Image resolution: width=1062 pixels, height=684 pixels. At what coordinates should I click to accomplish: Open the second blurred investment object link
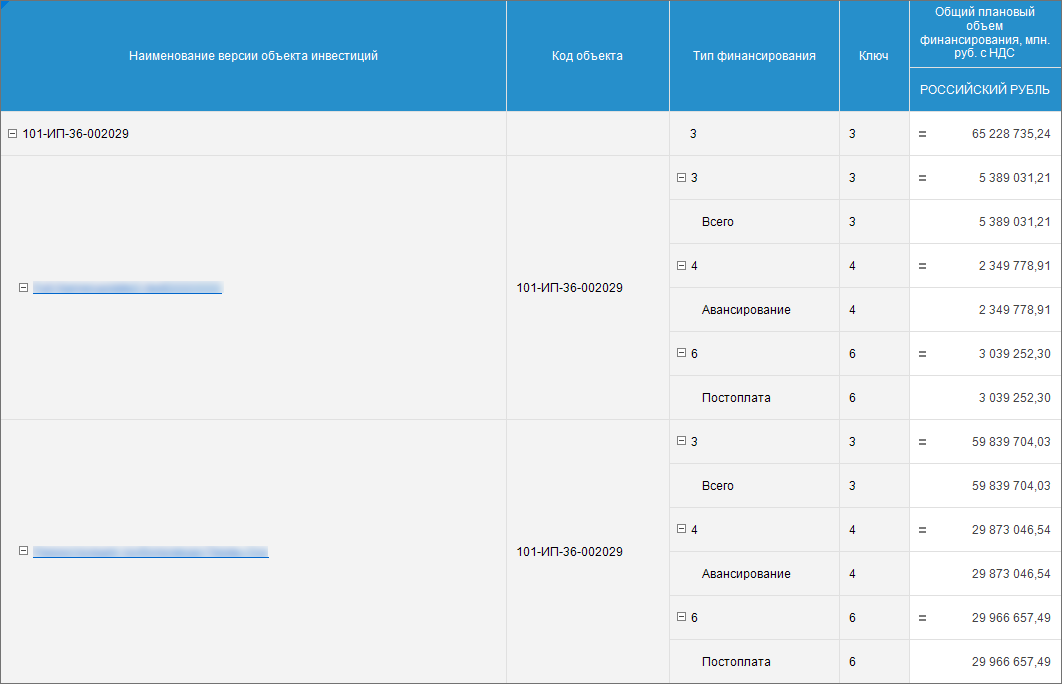(x=150, y=551)
